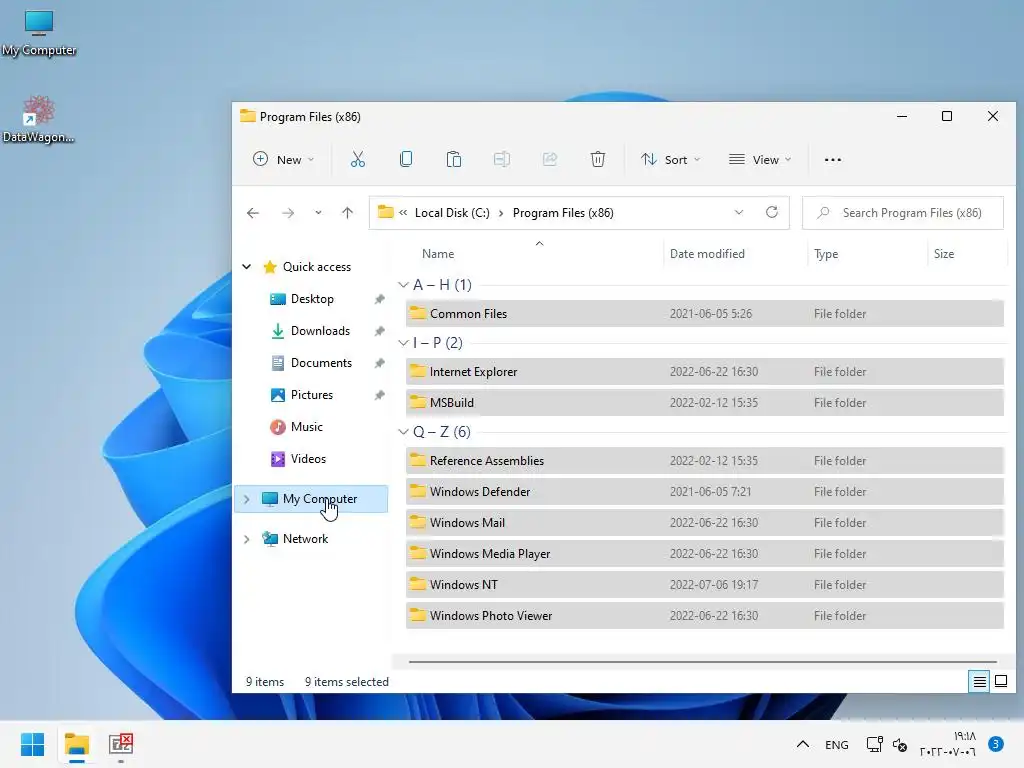The image size is (1024, 768).
Task: Unpin Desktop from Quick access
Action: [x=379, y=299]
